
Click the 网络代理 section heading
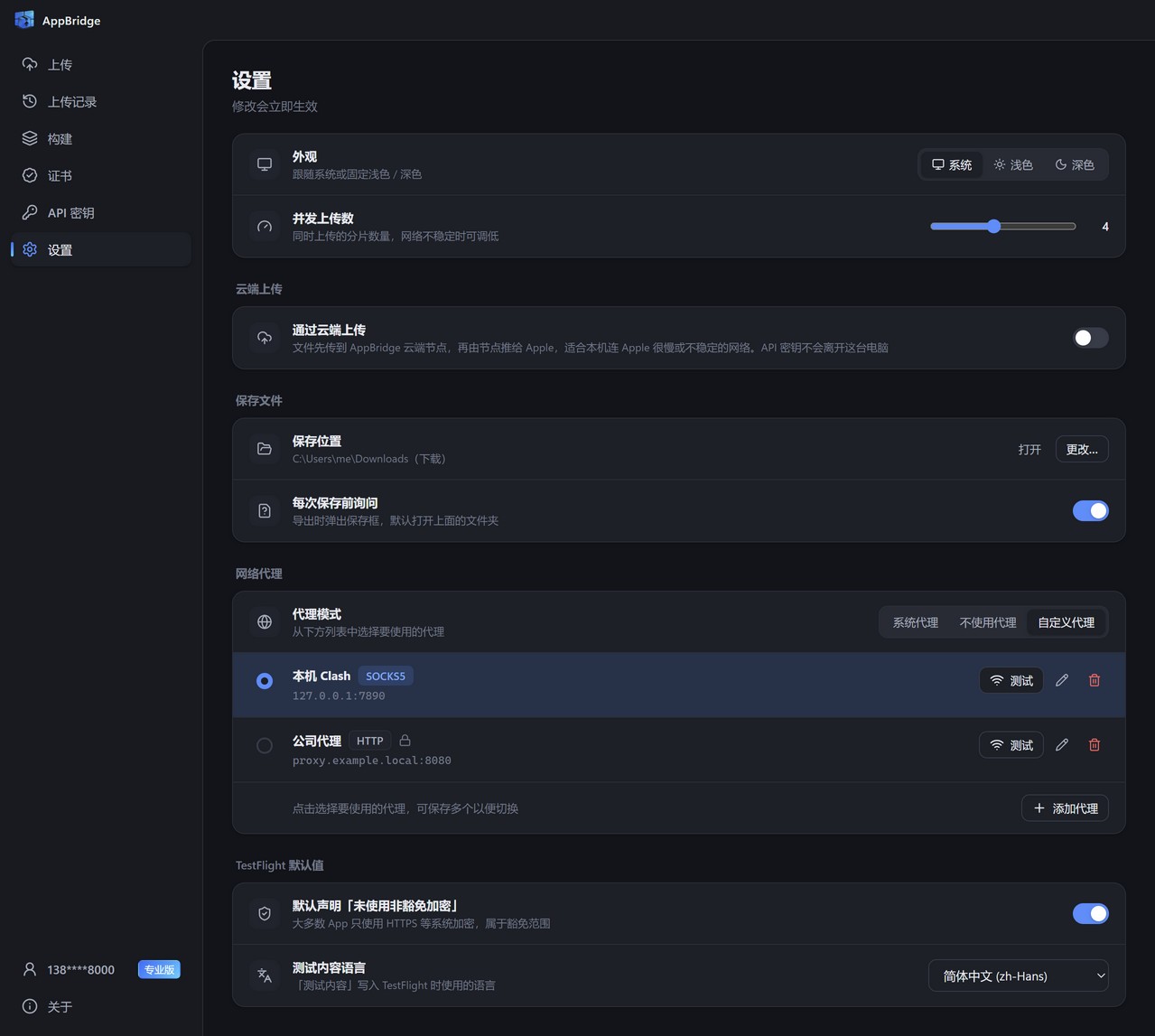tap(259, 574)
